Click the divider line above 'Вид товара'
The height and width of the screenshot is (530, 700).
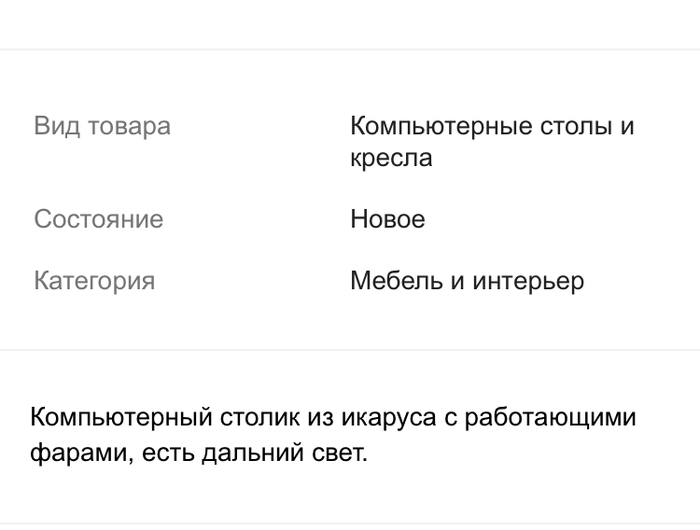[350, 49]
